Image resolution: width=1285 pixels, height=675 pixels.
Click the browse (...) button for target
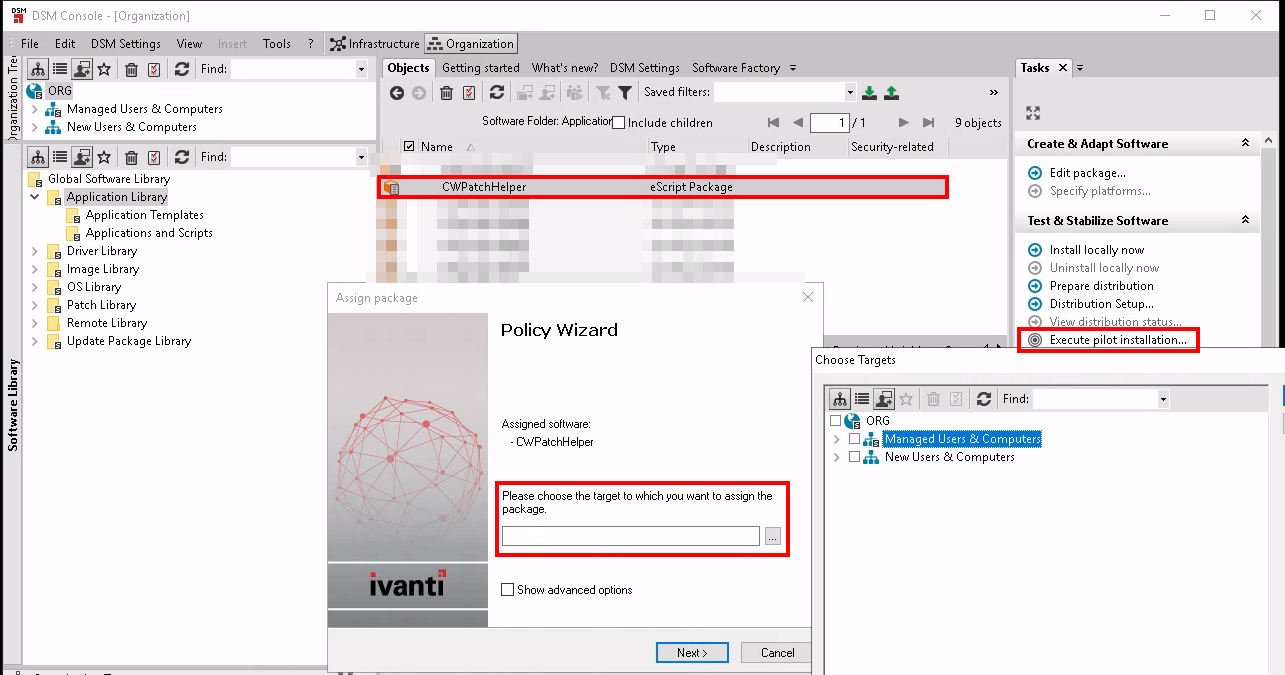point(772,537)
